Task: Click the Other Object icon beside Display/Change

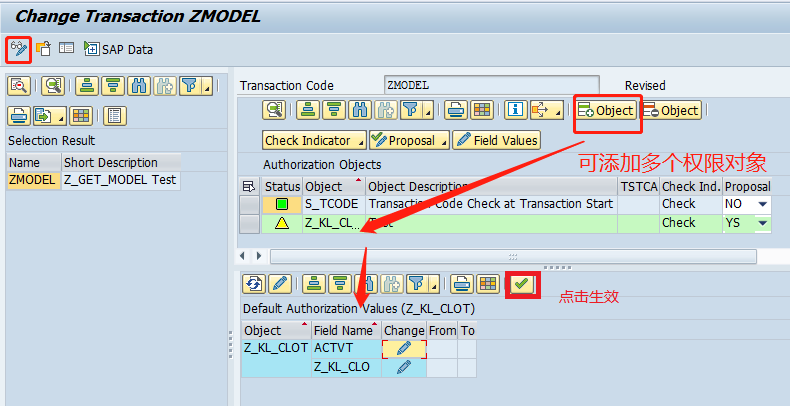Action: 43,49
